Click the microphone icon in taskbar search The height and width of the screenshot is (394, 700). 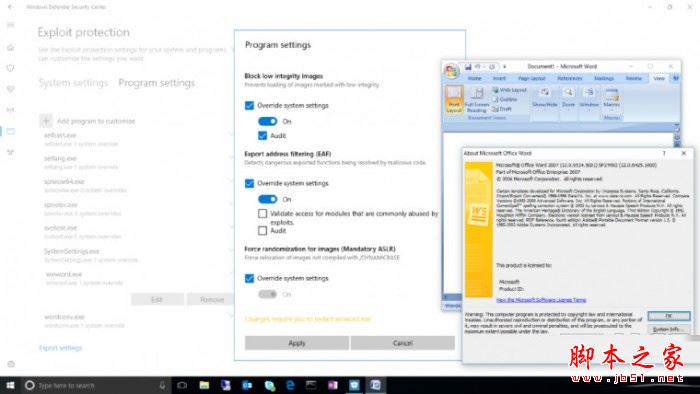point(162,385)
